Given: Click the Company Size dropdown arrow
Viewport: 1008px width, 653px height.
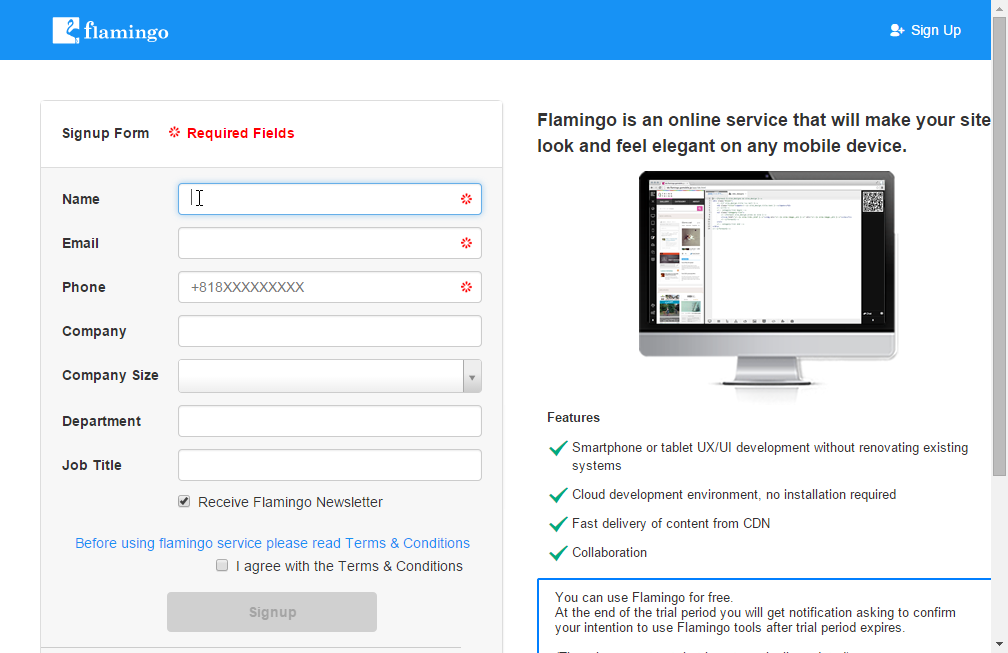Looking at the screenshot, I should click(x=472, y=377).
